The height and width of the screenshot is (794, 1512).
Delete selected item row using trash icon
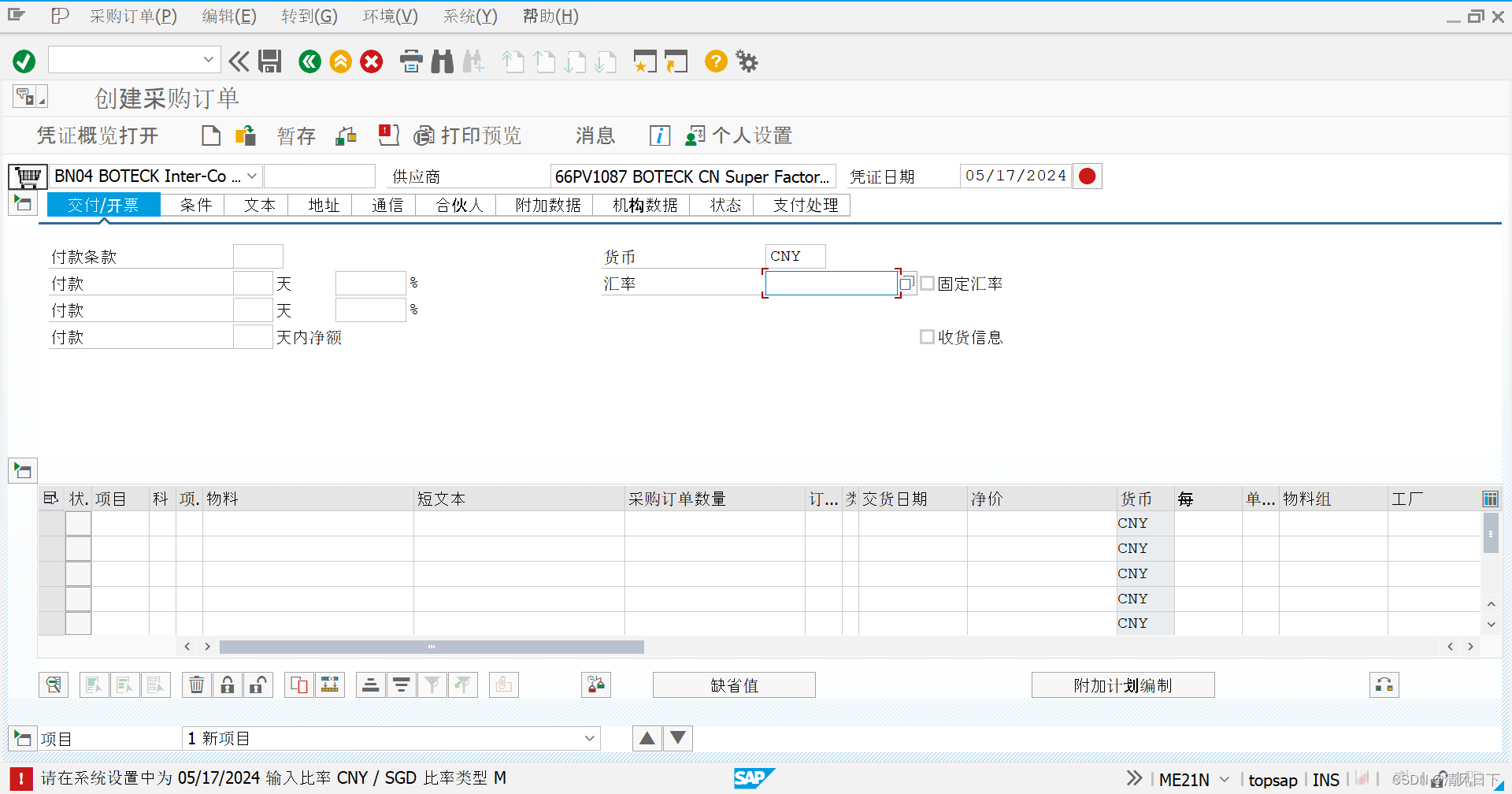(196, 685)
